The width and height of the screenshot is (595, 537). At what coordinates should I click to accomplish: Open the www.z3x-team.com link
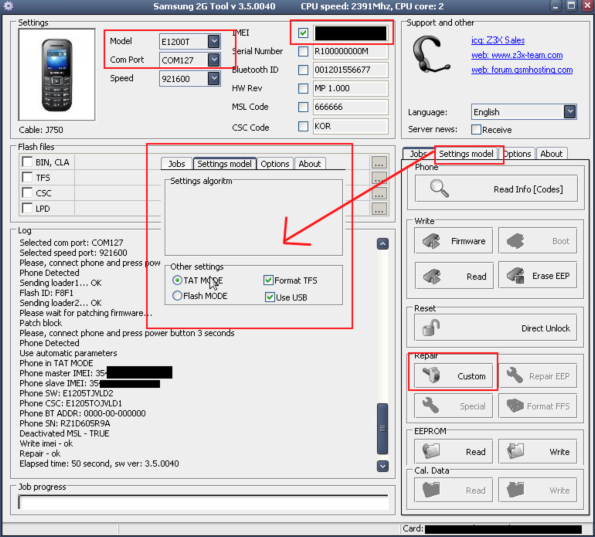coord(517,55)
